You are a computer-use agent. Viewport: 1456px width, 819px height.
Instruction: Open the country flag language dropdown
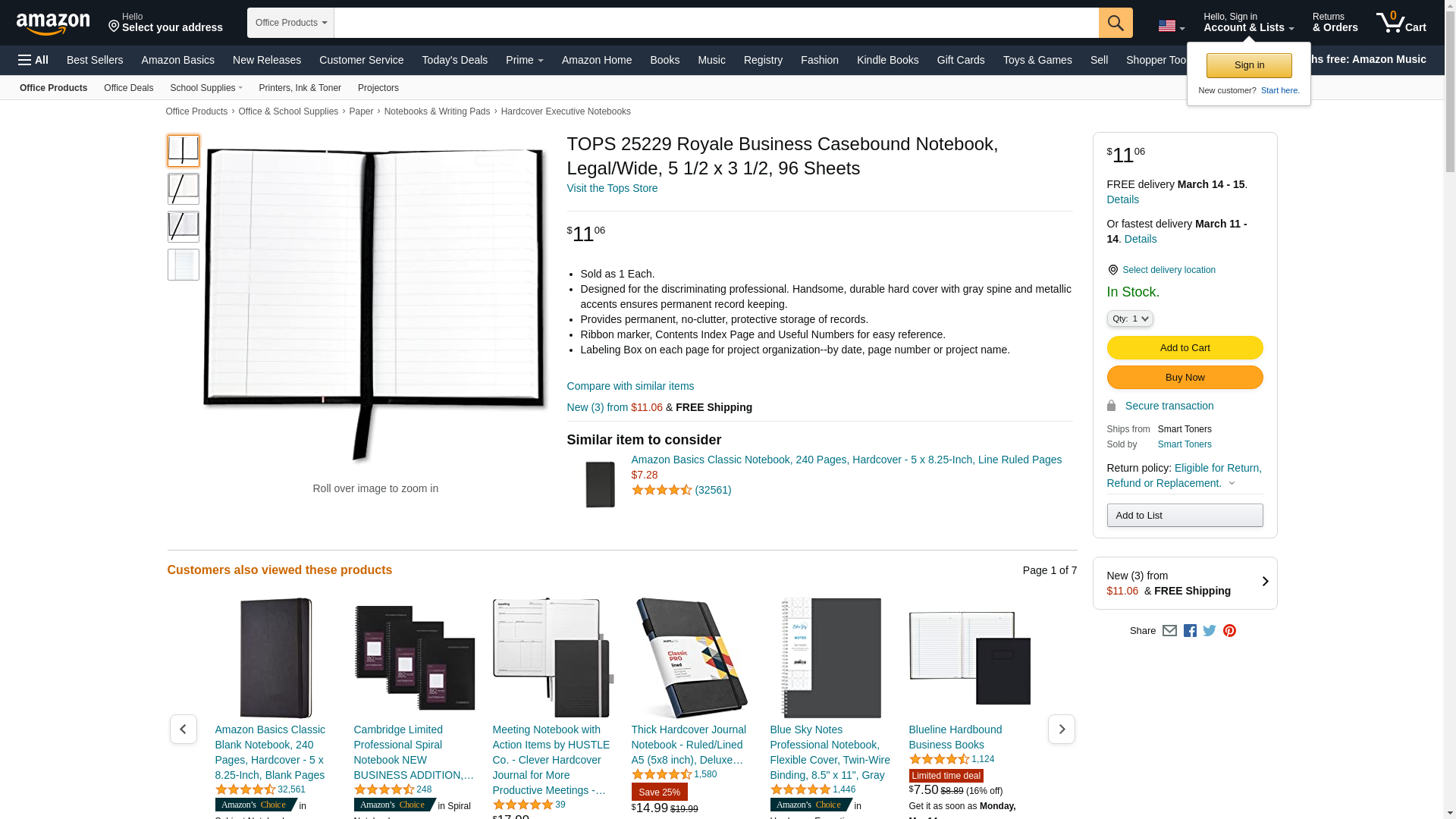click(x=1171, y=27)
